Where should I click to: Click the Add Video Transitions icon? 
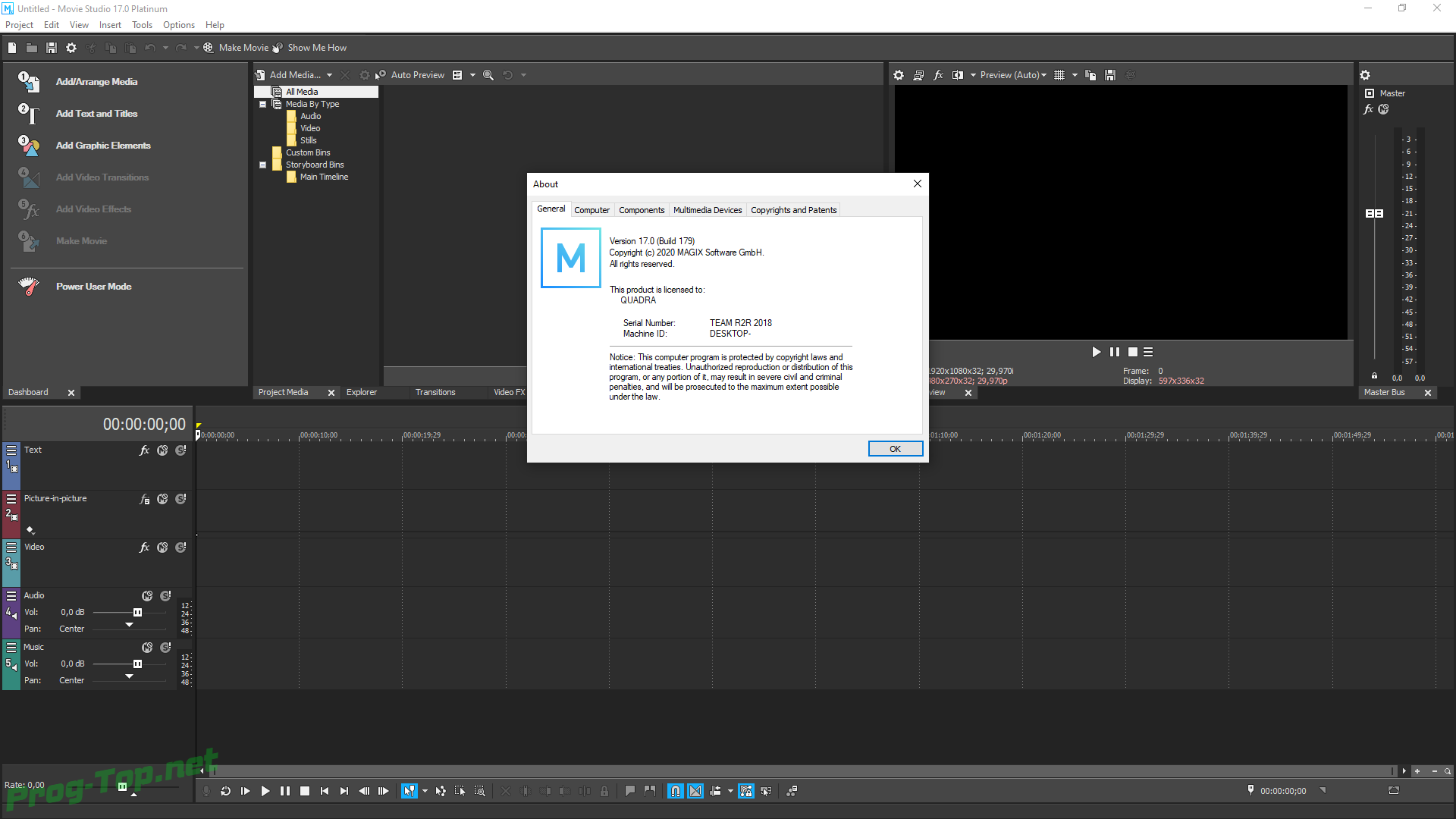click(x=27, y=177)
